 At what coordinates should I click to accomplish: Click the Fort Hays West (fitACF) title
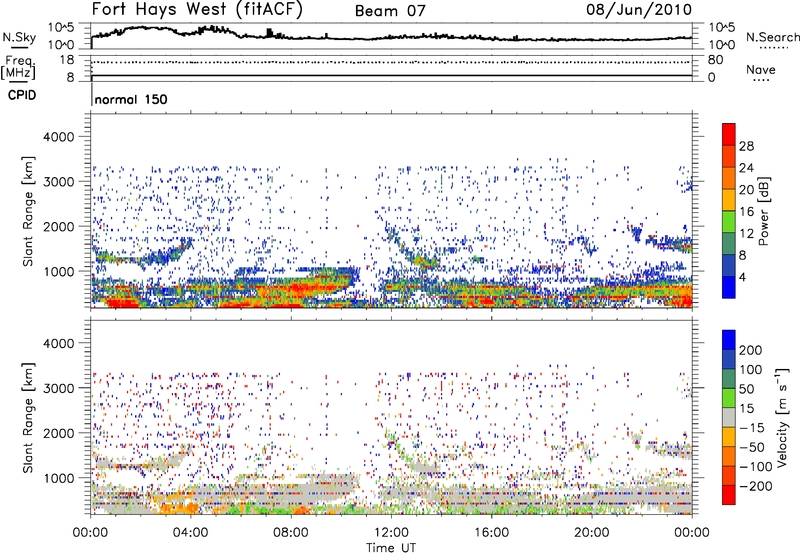[x=197, y=9]
